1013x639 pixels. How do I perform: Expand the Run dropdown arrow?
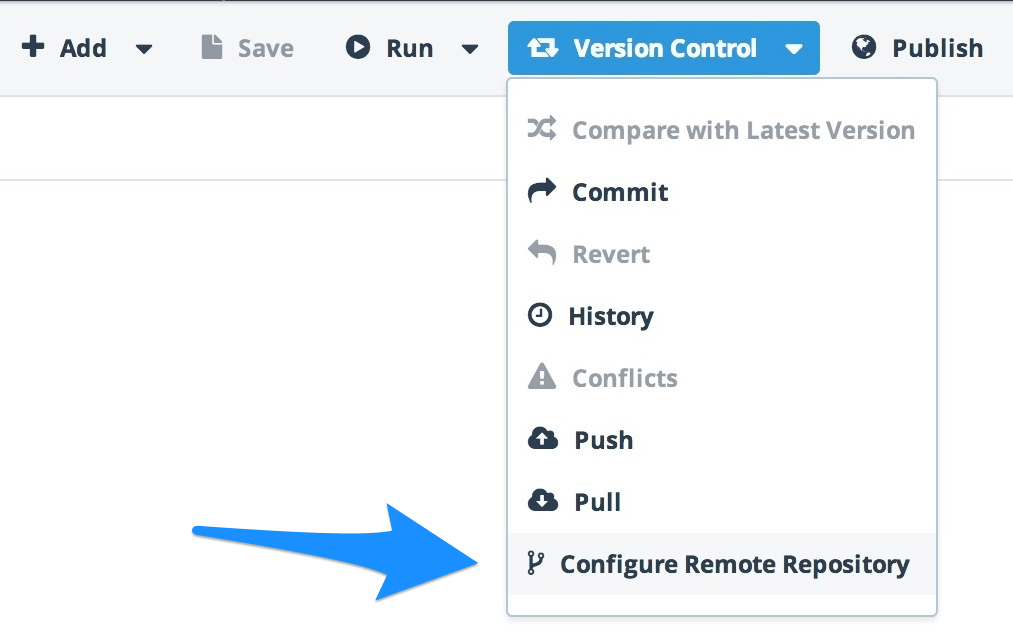point(470,49)
